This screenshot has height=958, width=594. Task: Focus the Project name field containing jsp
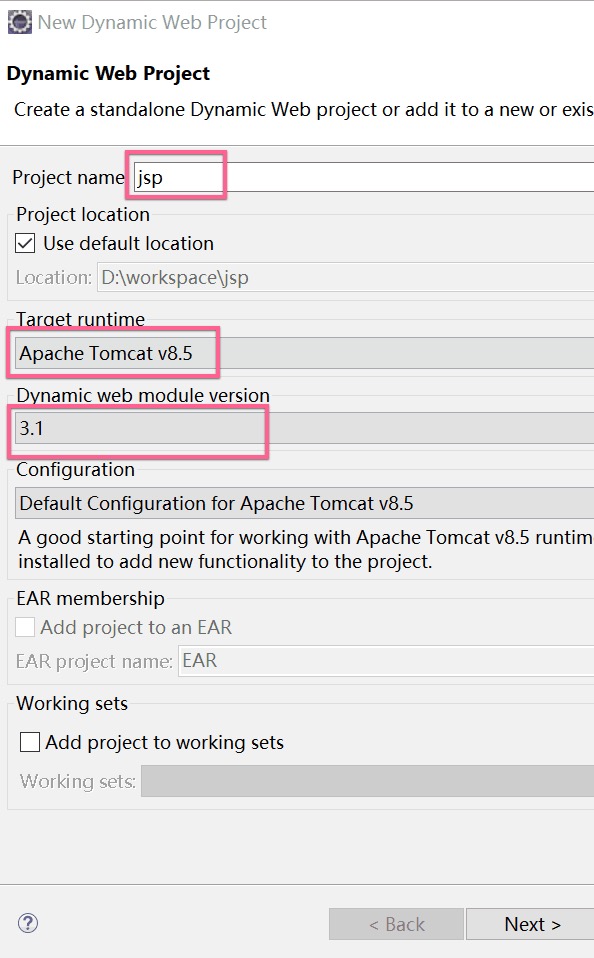pyautogui.click(x=364, y=177)
